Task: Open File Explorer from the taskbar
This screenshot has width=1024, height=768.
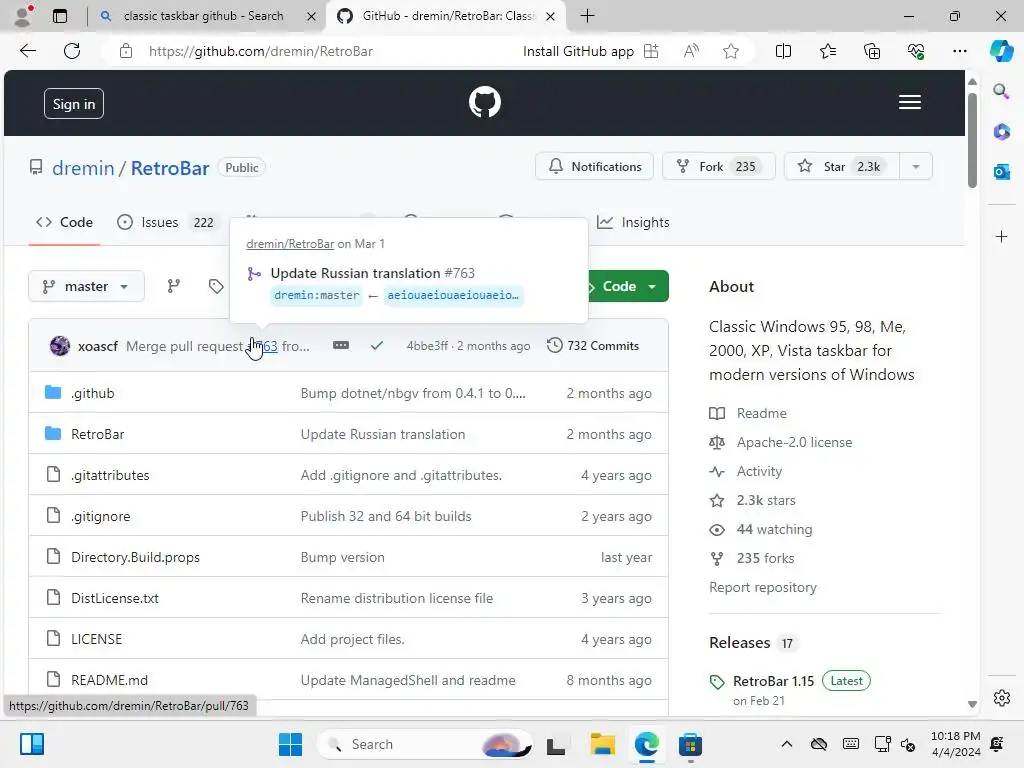Action: 602,744
